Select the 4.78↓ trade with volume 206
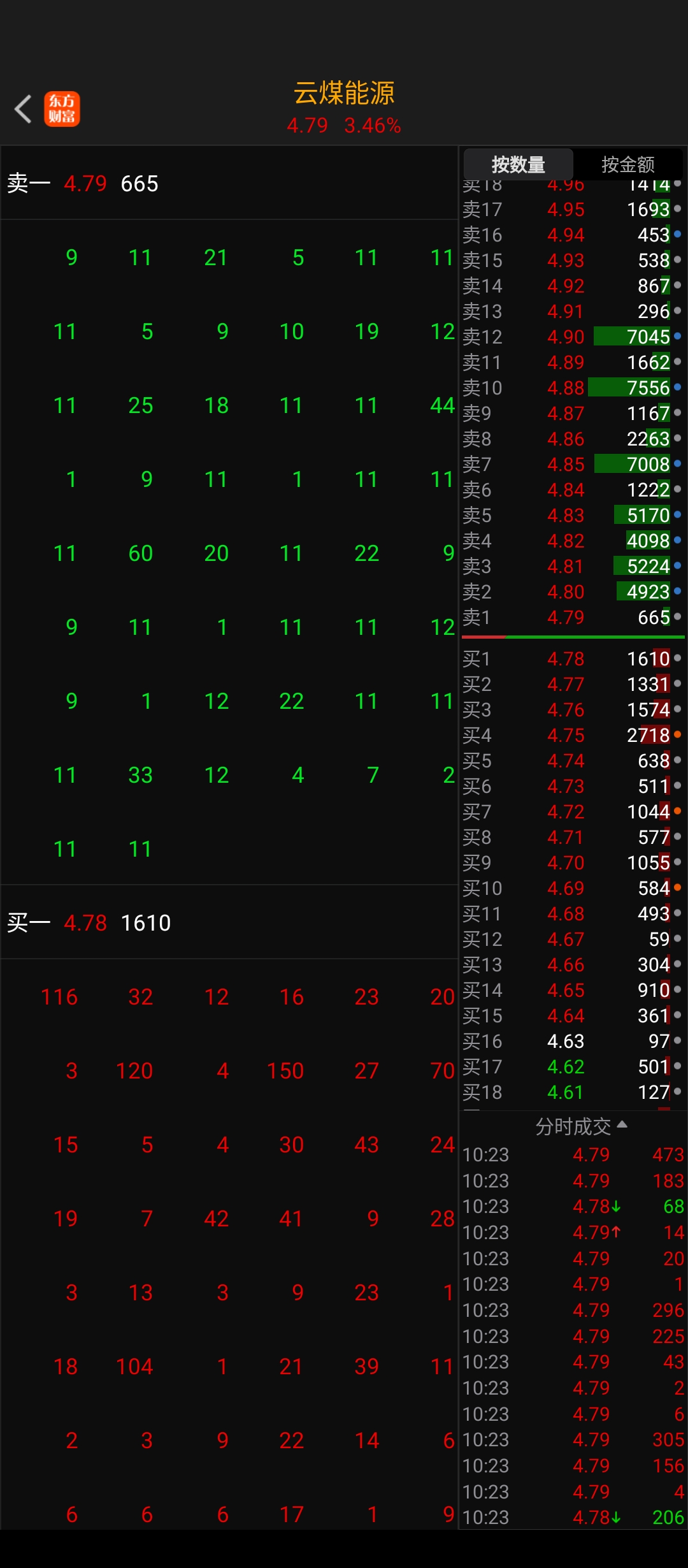The height and width of the screenshot is (1568, 688). pyautogui.click(x=573, y=1517)
